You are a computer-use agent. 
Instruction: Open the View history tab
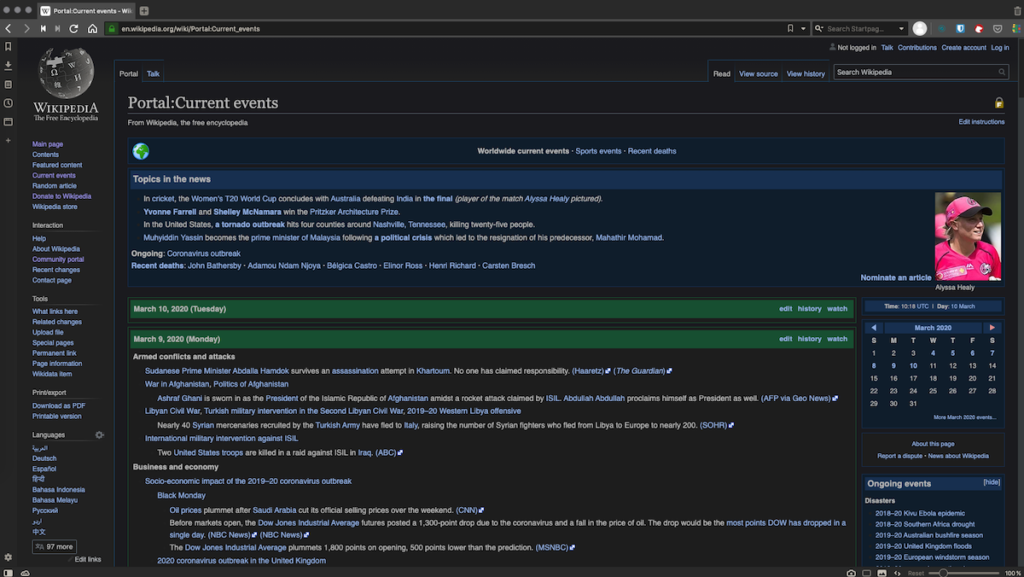[x=806, y=73]
